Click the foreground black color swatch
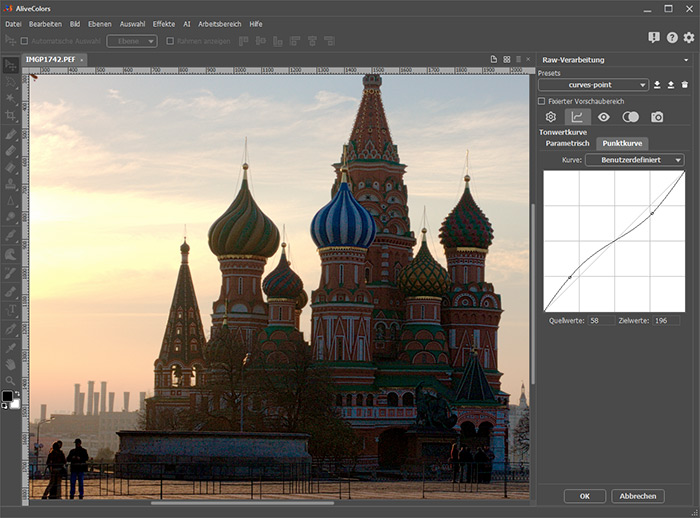The image size is (700, 518). click(x=8, y=396)
